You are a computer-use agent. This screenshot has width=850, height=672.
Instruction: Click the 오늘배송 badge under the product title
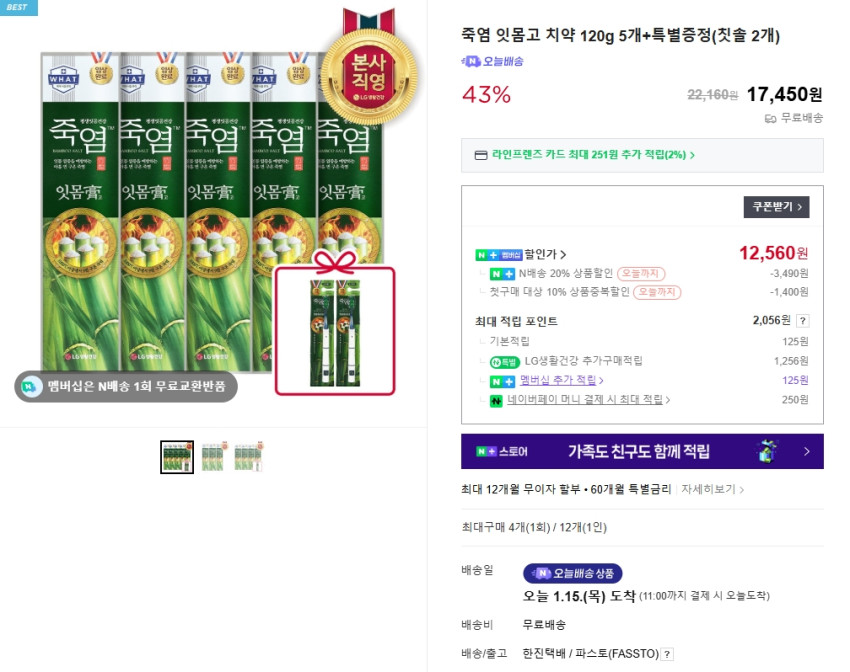[x=492, y=61]
